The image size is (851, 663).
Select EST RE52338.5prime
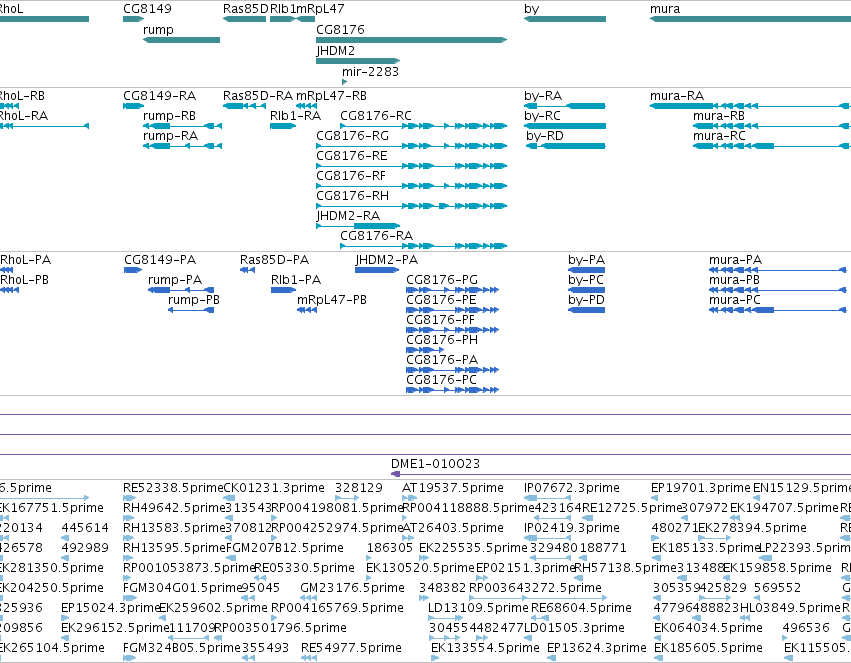coord(129,498)
